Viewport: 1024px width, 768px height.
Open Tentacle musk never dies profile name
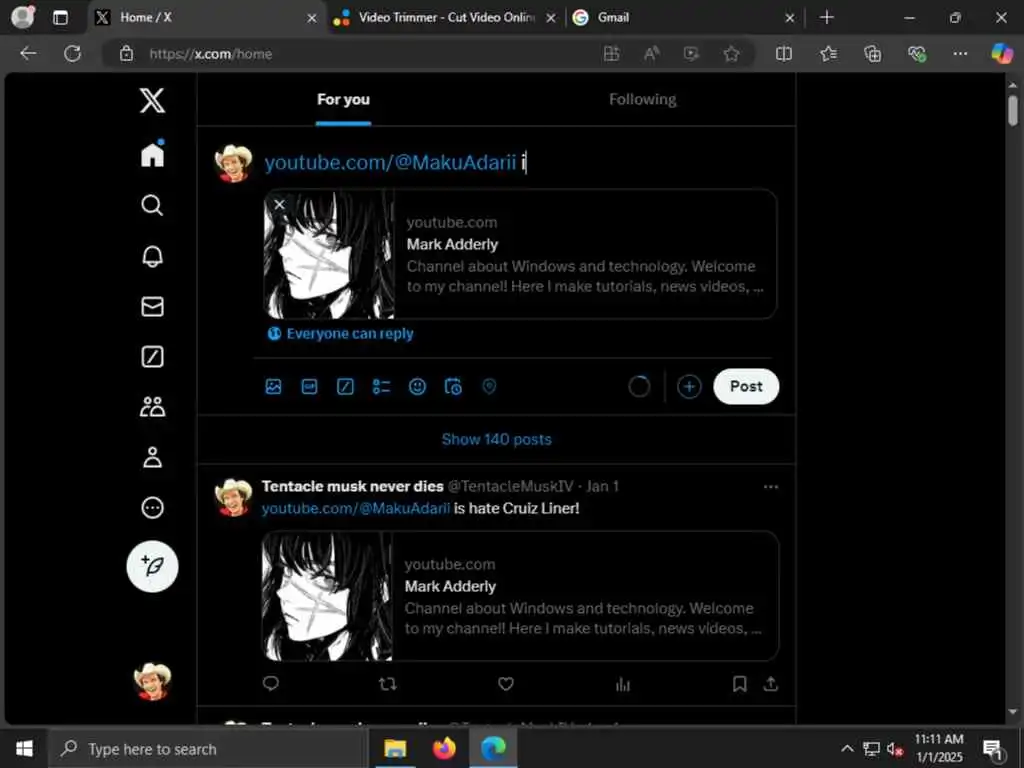point(353,487)
